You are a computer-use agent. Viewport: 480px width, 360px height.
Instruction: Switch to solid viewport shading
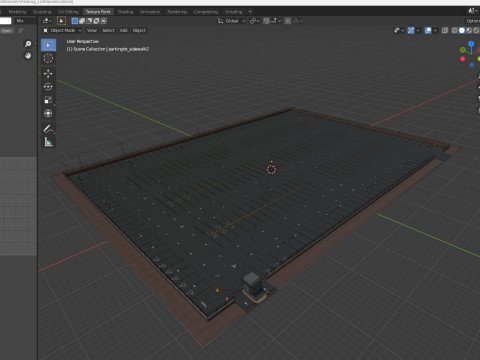462,31
